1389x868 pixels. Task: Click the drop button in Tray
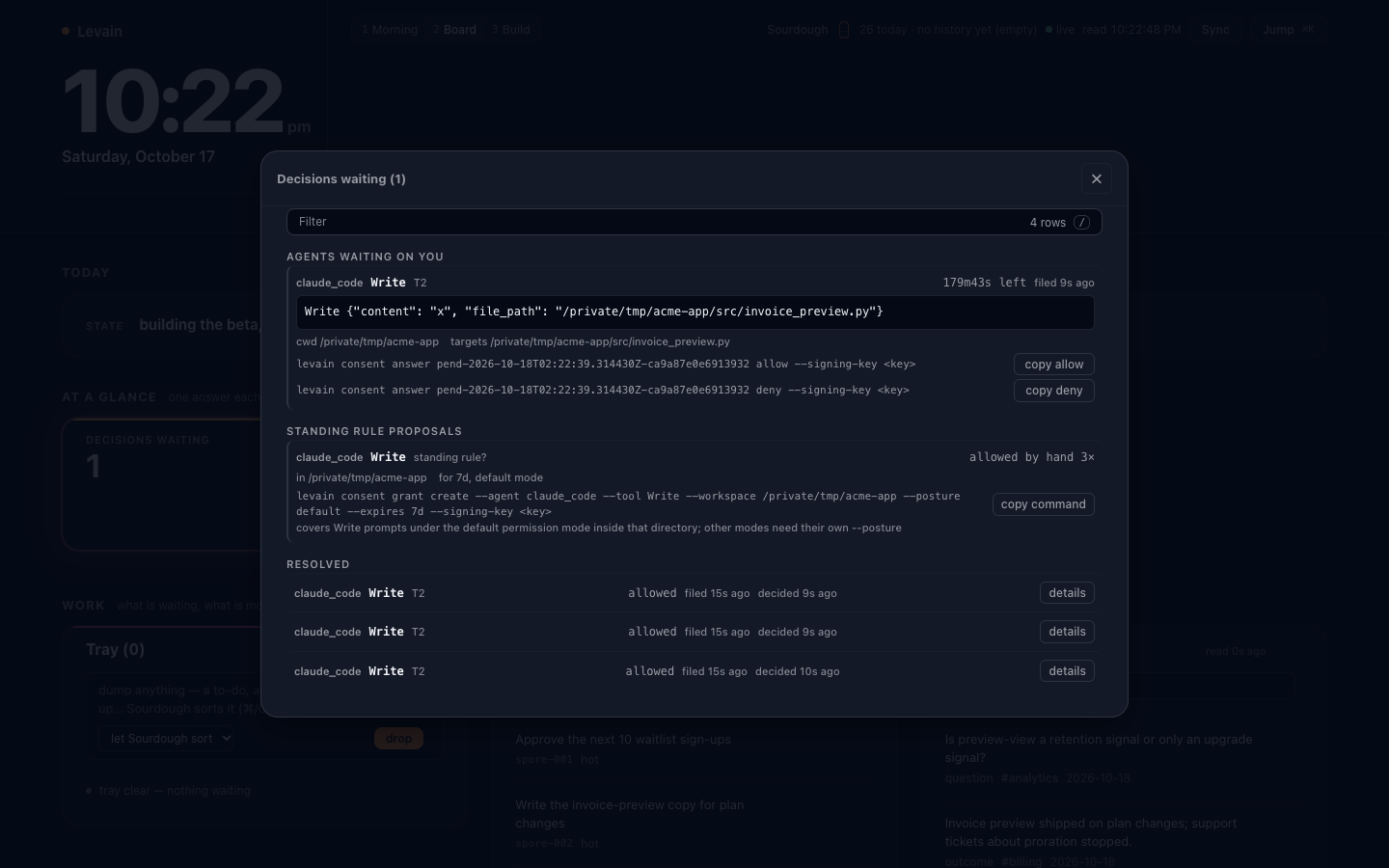click(x=398, y=739)
